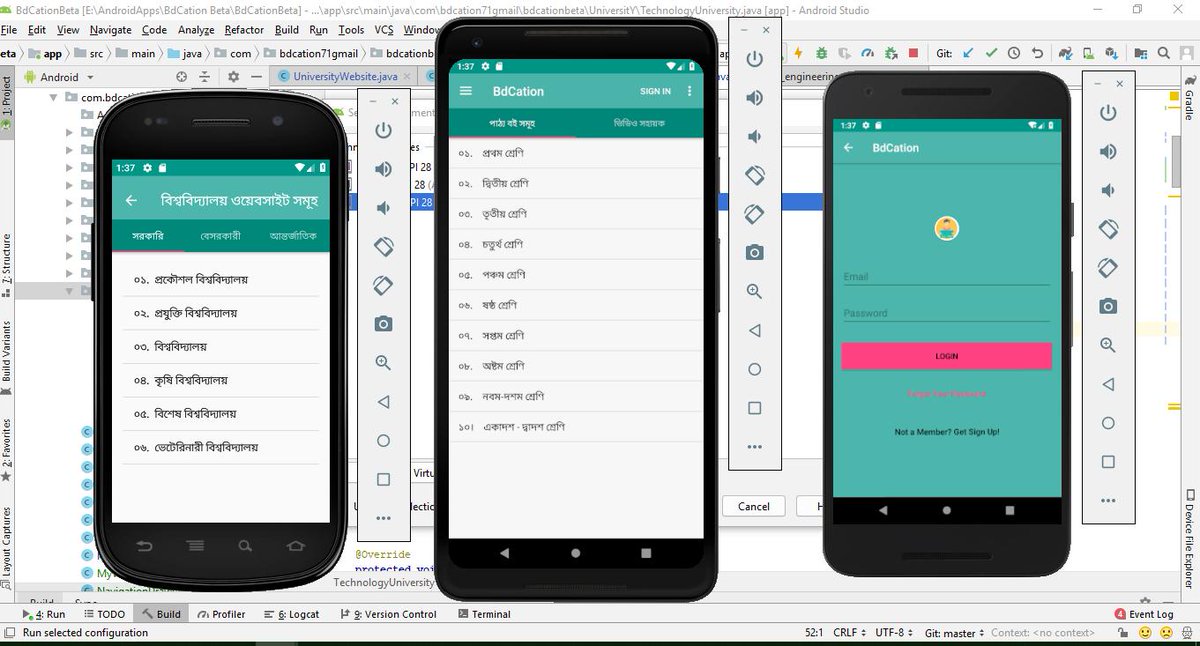Click the Password input field
This screenshot has height=646, width=1200.
coord(946,312)
